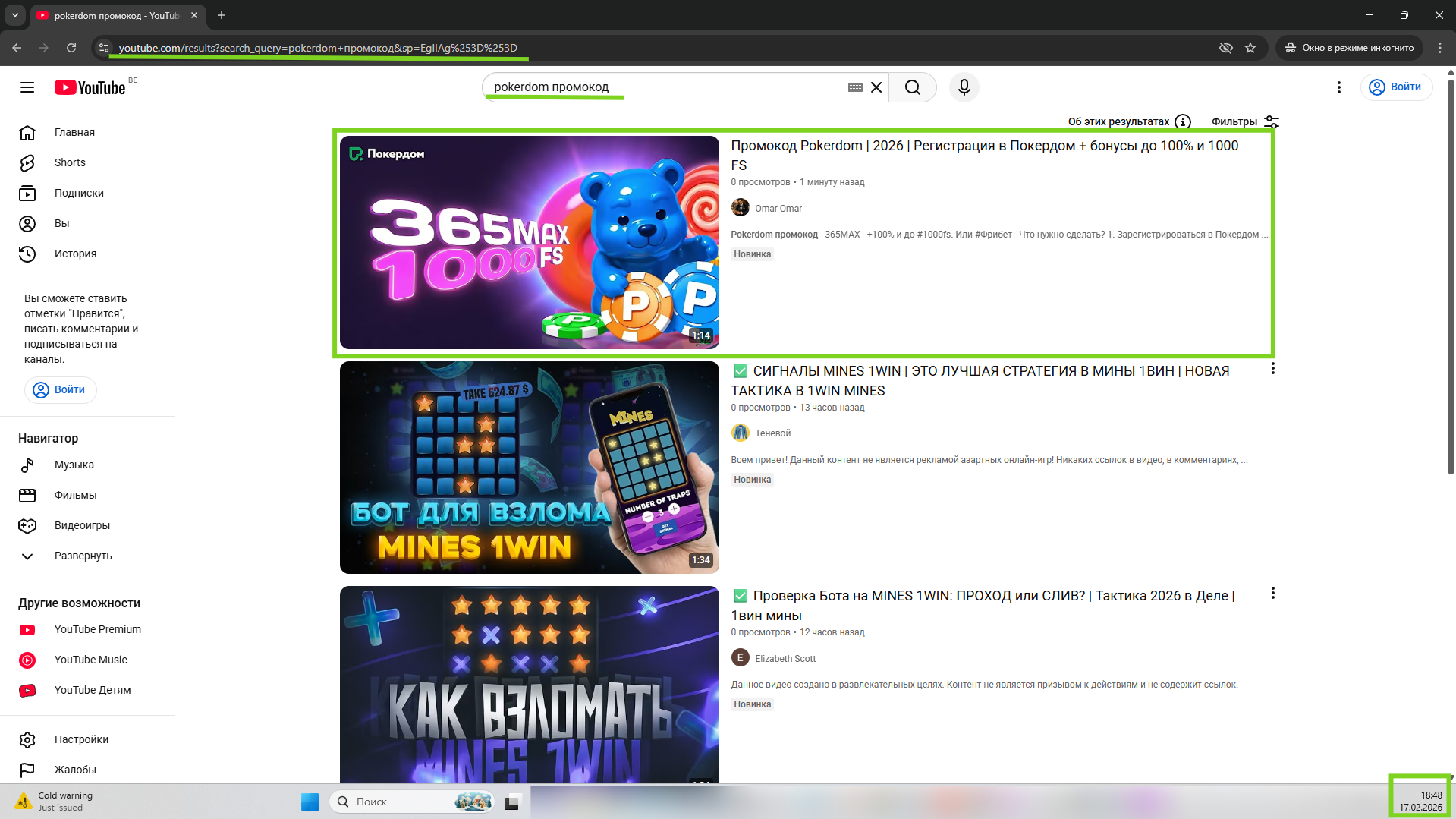Click the taskbar Поиск search box
The image size is (1456, 819).
(413, 802)
